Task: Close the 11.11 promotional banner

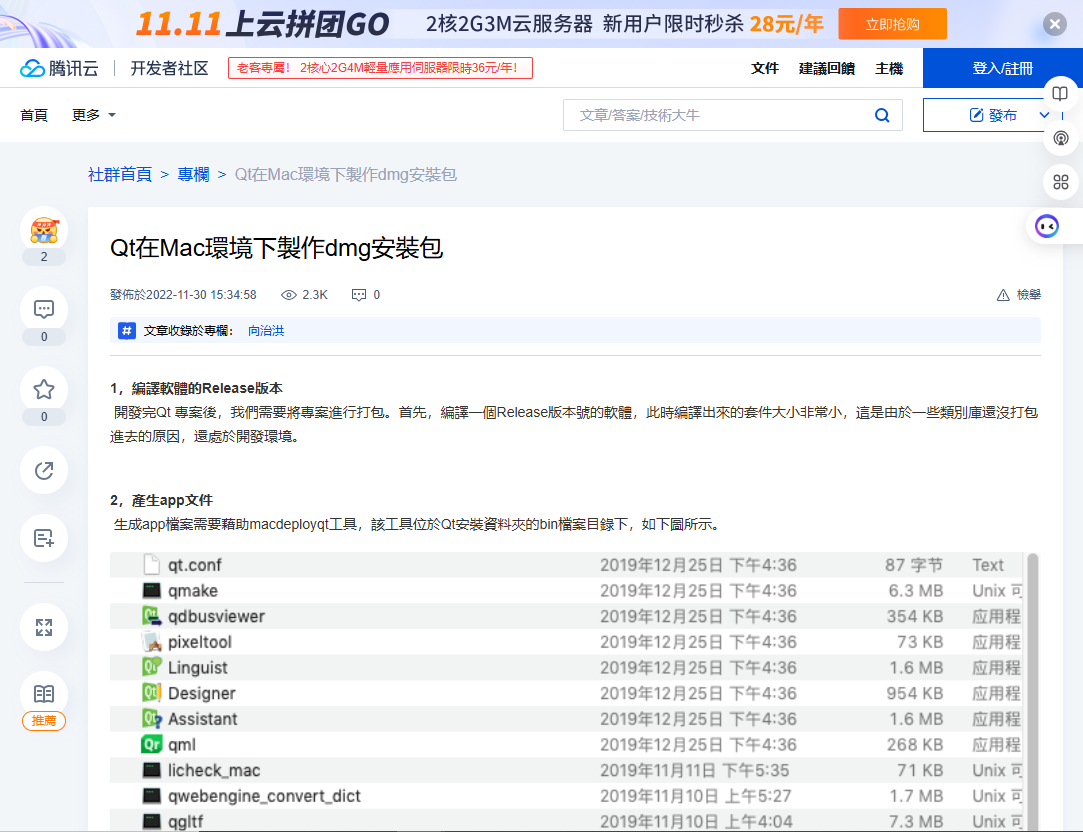Action: (1054, 24)
